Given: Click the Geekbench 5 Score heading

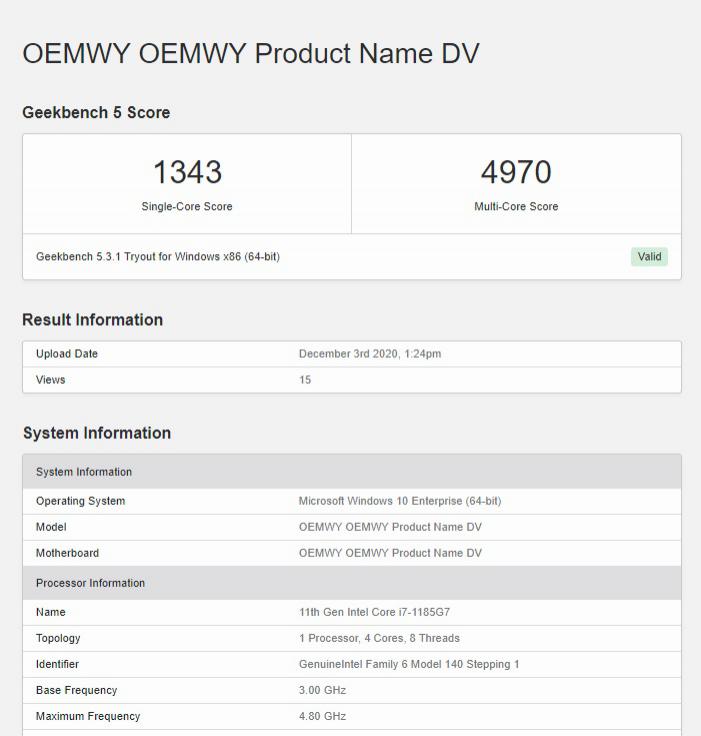Looking at the screenshot, I should tap(96, 113).
